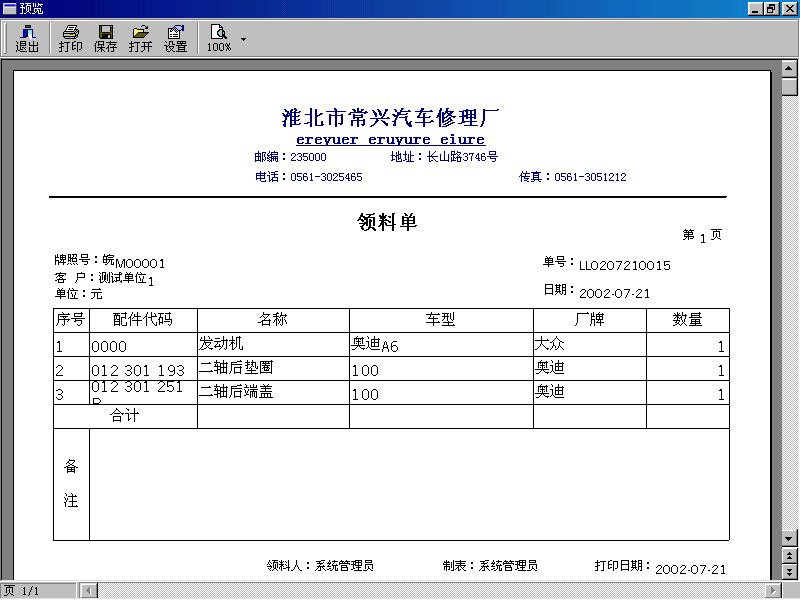The height and width of the screenshot is (600, 800).
Task: Click the 领料单 document heading
Action: [387, 222]
